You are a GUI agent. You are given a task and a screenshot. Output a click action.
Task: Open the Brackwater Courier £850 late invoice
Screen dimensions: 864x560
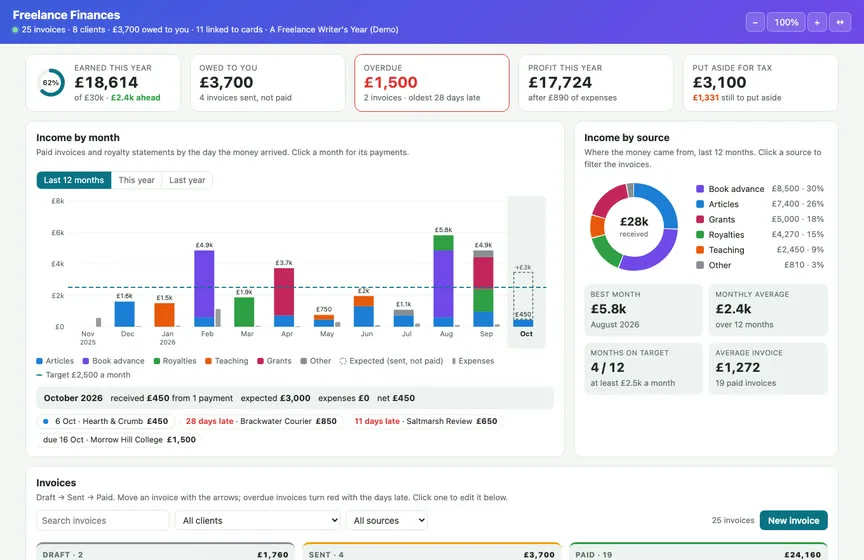(x=261, y=421)
